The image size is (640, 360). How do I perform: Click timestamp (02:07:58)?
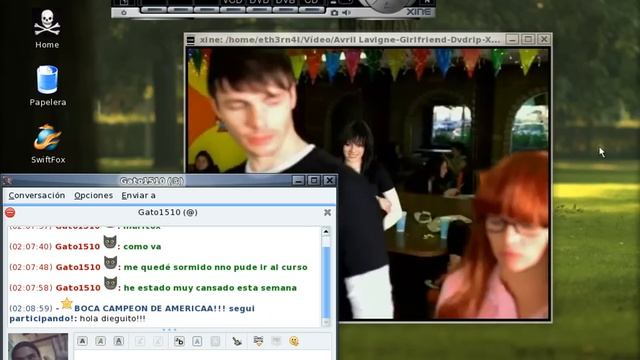click(31, 288)
